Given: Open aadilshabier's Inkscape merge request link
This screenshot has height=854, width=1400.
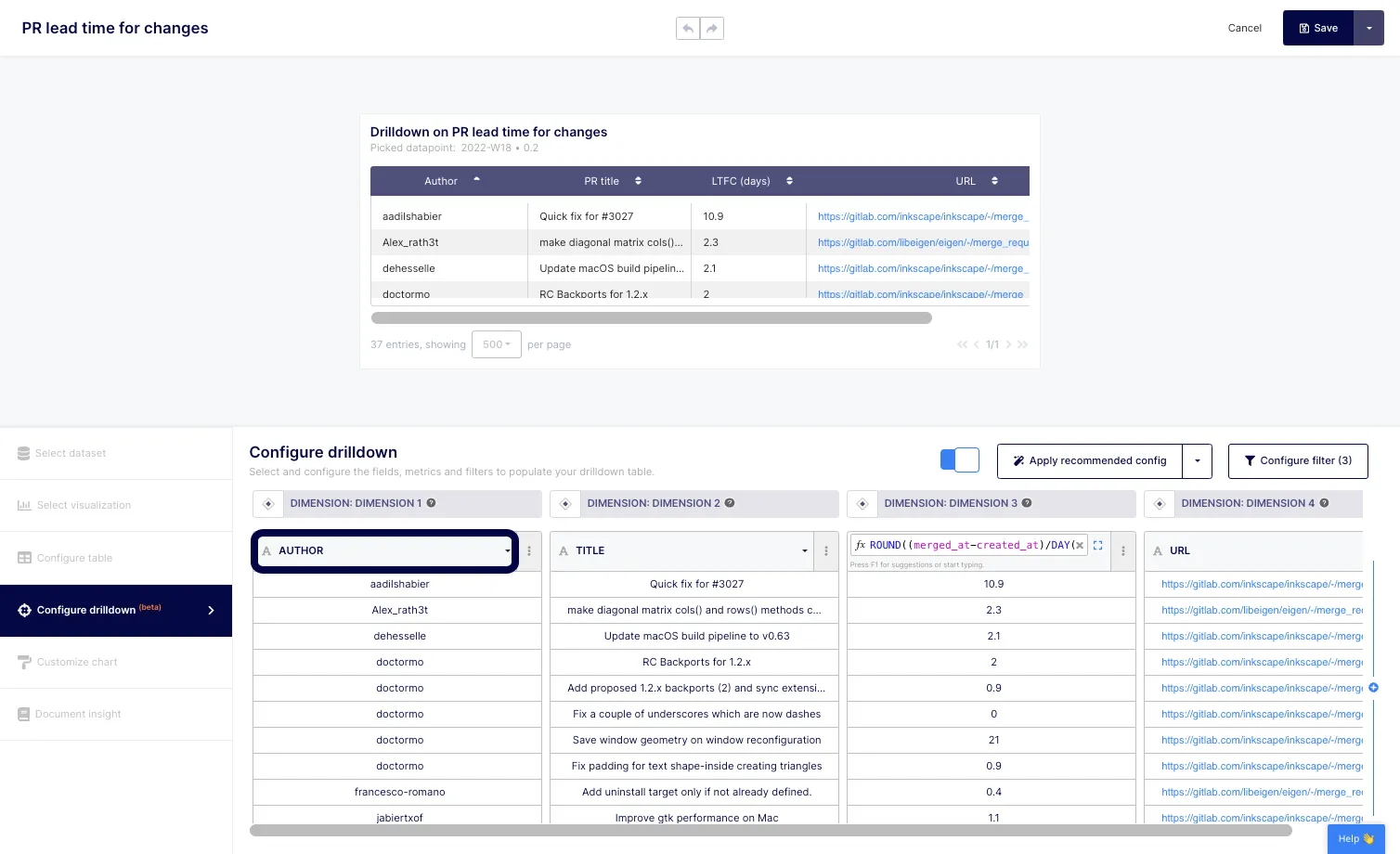Looking at the screenshot, I should tap(922, 216).
